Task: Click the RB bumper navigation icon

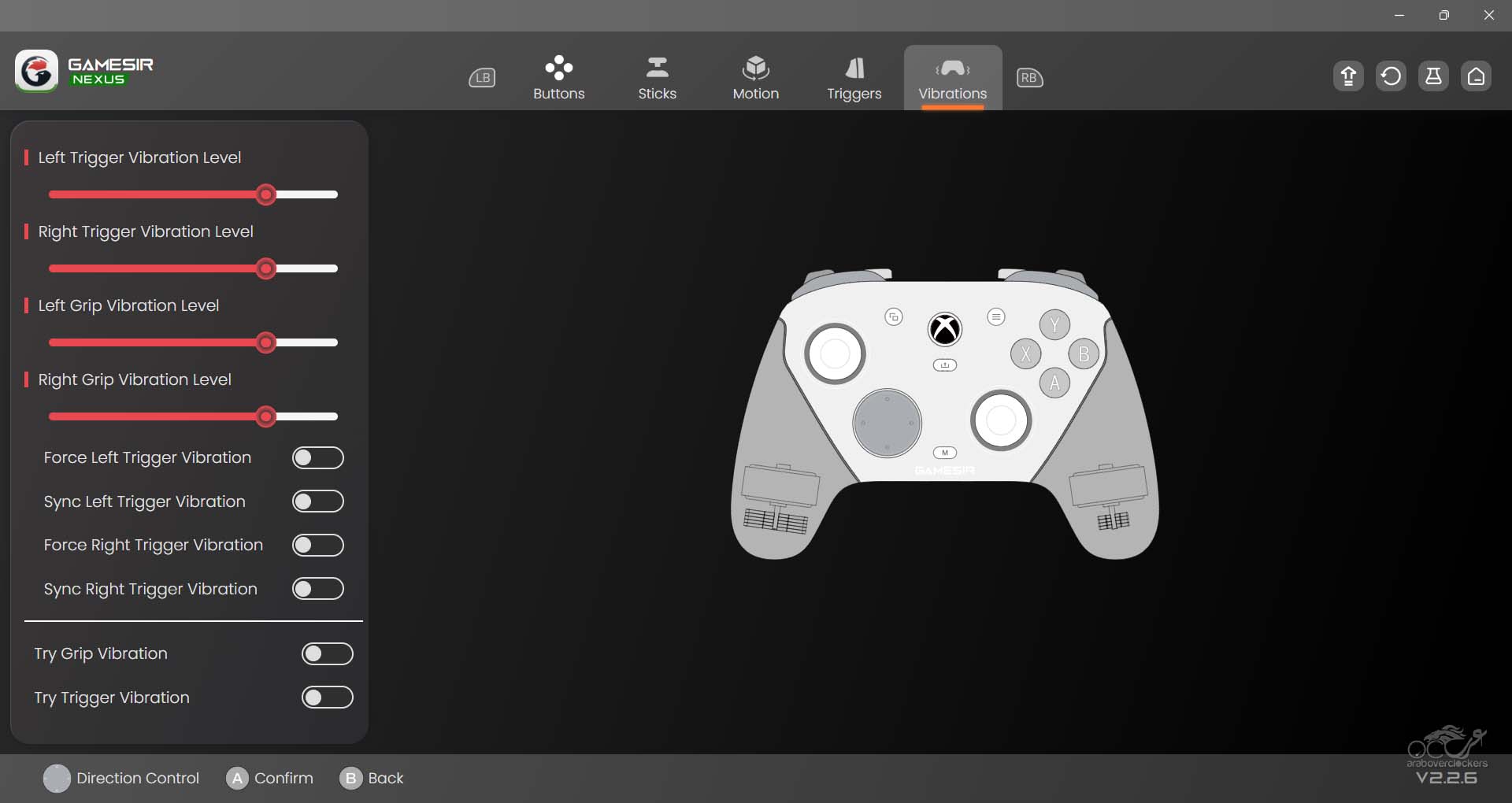Action: [x=1029, y=78]
